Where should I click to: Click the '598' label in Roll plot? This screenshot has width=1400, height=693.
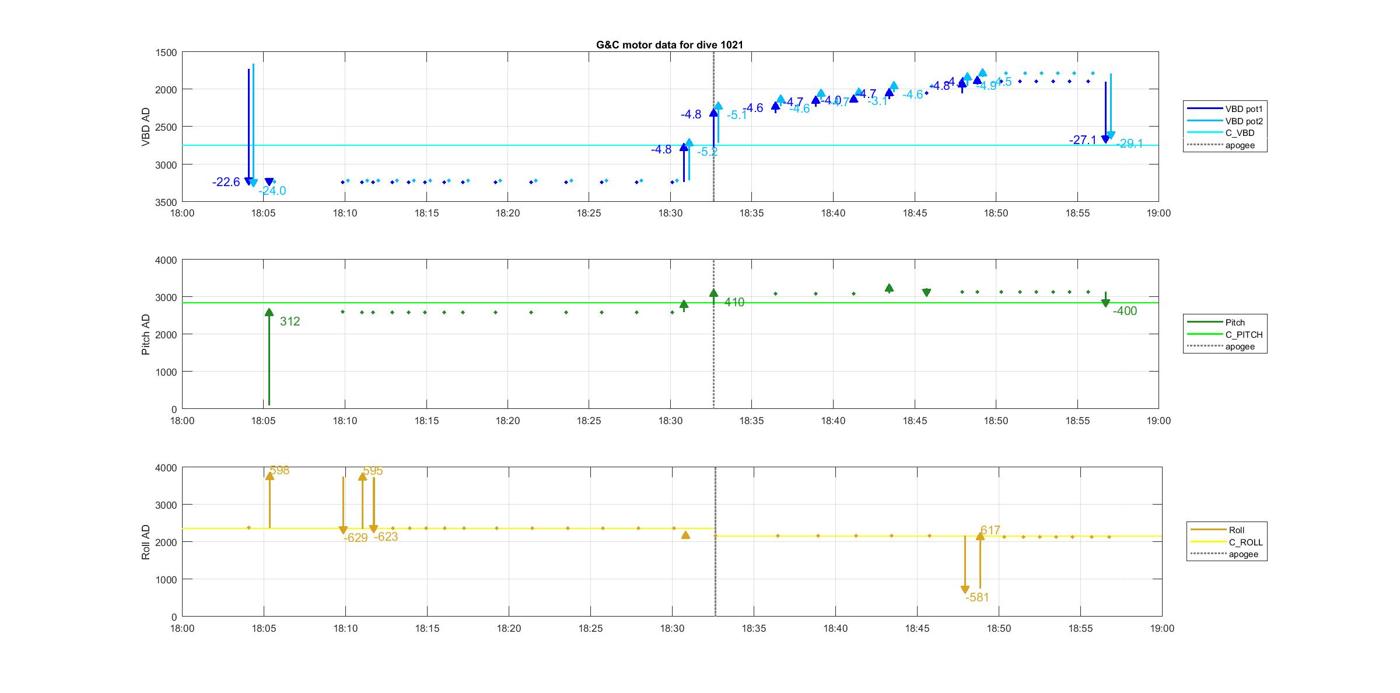click(279, 470)
